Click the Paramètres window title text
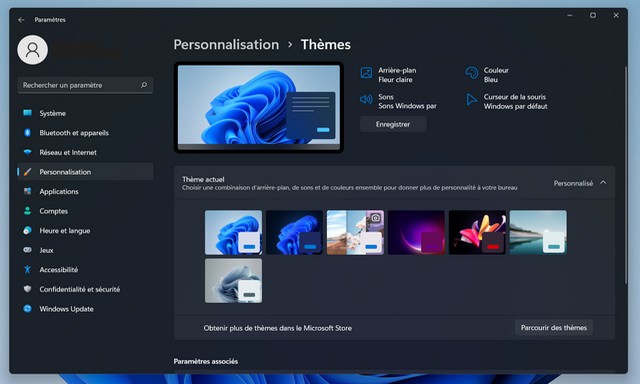 tap(50, 20)
